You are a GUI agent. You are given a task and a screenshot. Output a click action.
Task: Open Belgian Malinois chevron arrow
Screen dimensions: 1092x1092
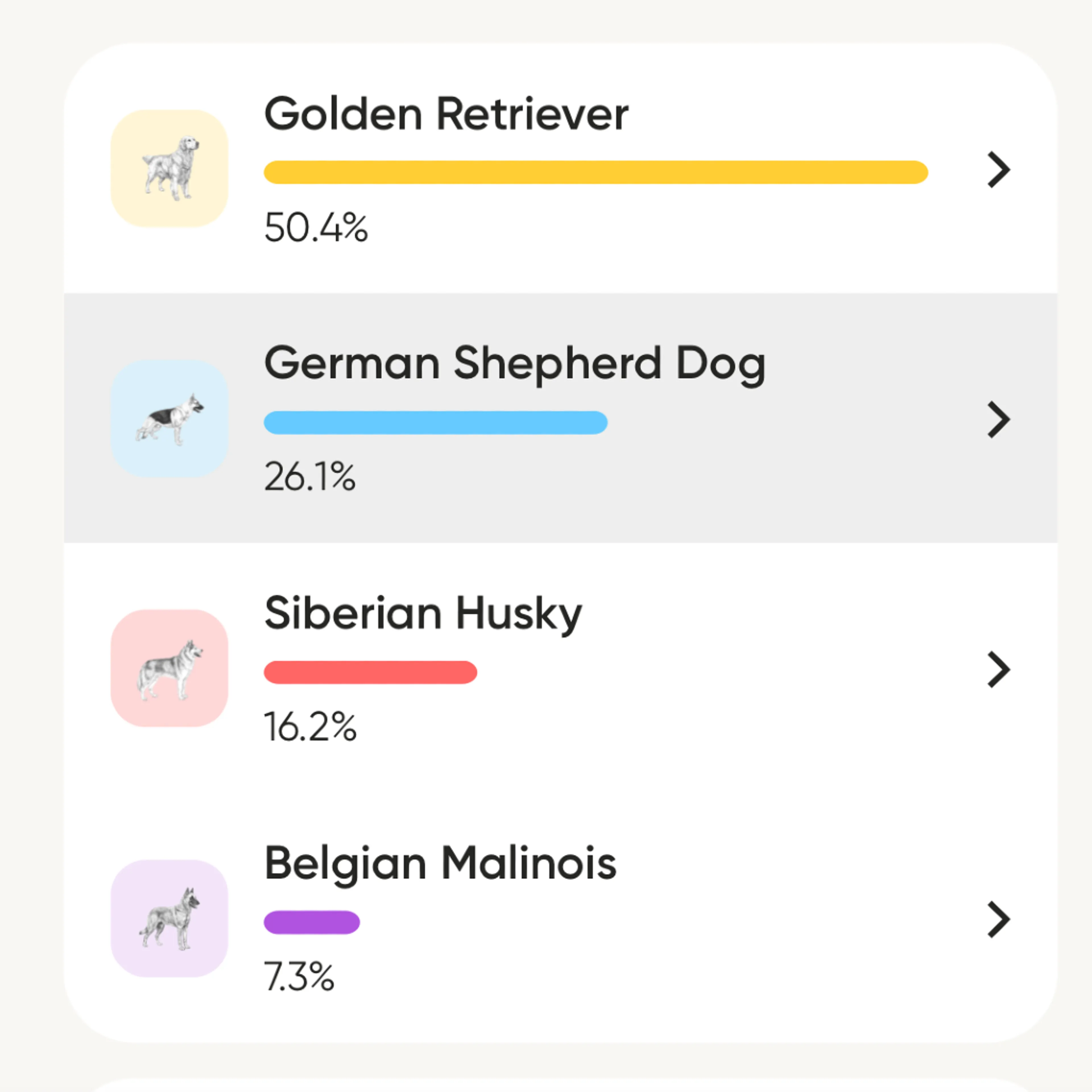click(x=998, y=920)
